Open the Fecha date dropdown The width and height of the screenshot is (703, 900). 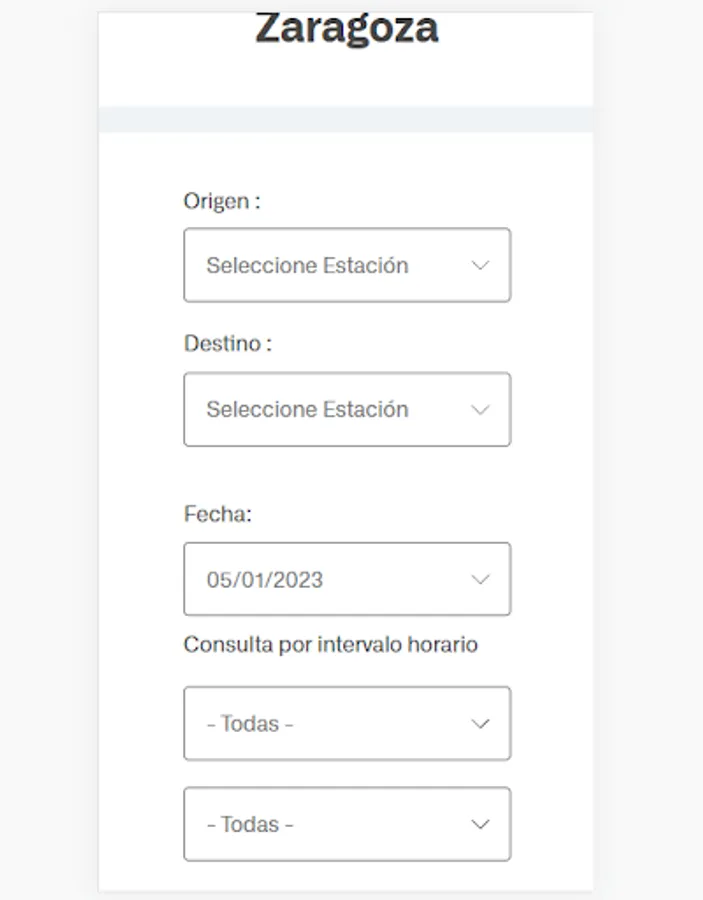tap(347, 579)
